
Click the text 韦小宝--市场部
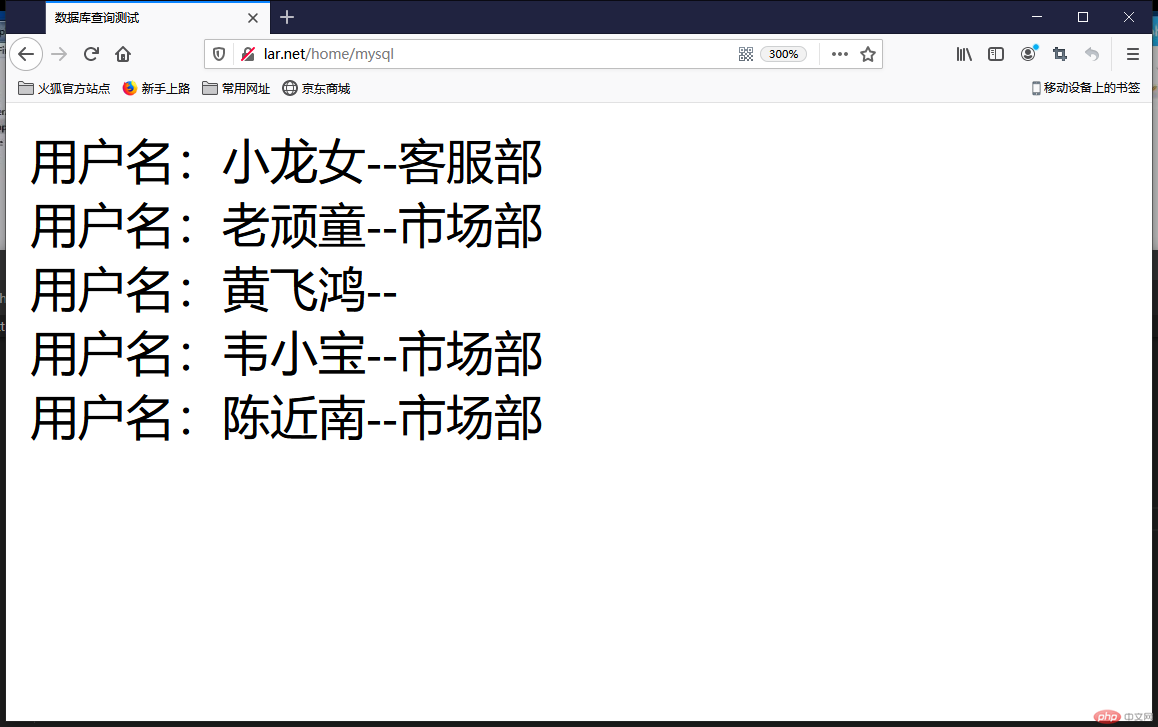(383, 355)
